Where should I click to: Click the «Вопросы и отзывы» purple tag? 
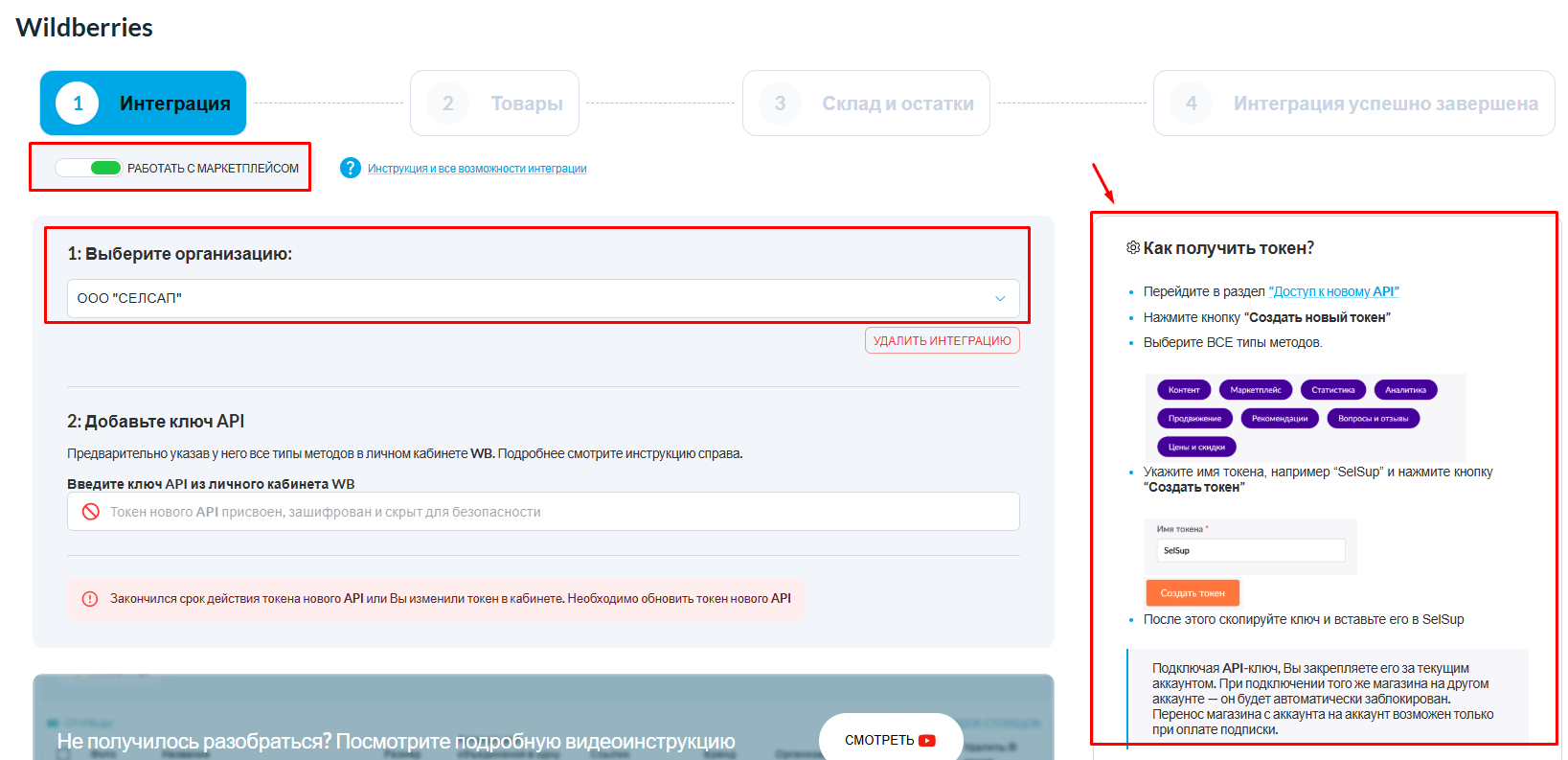pyautogui.click(x=1374, y=419)
